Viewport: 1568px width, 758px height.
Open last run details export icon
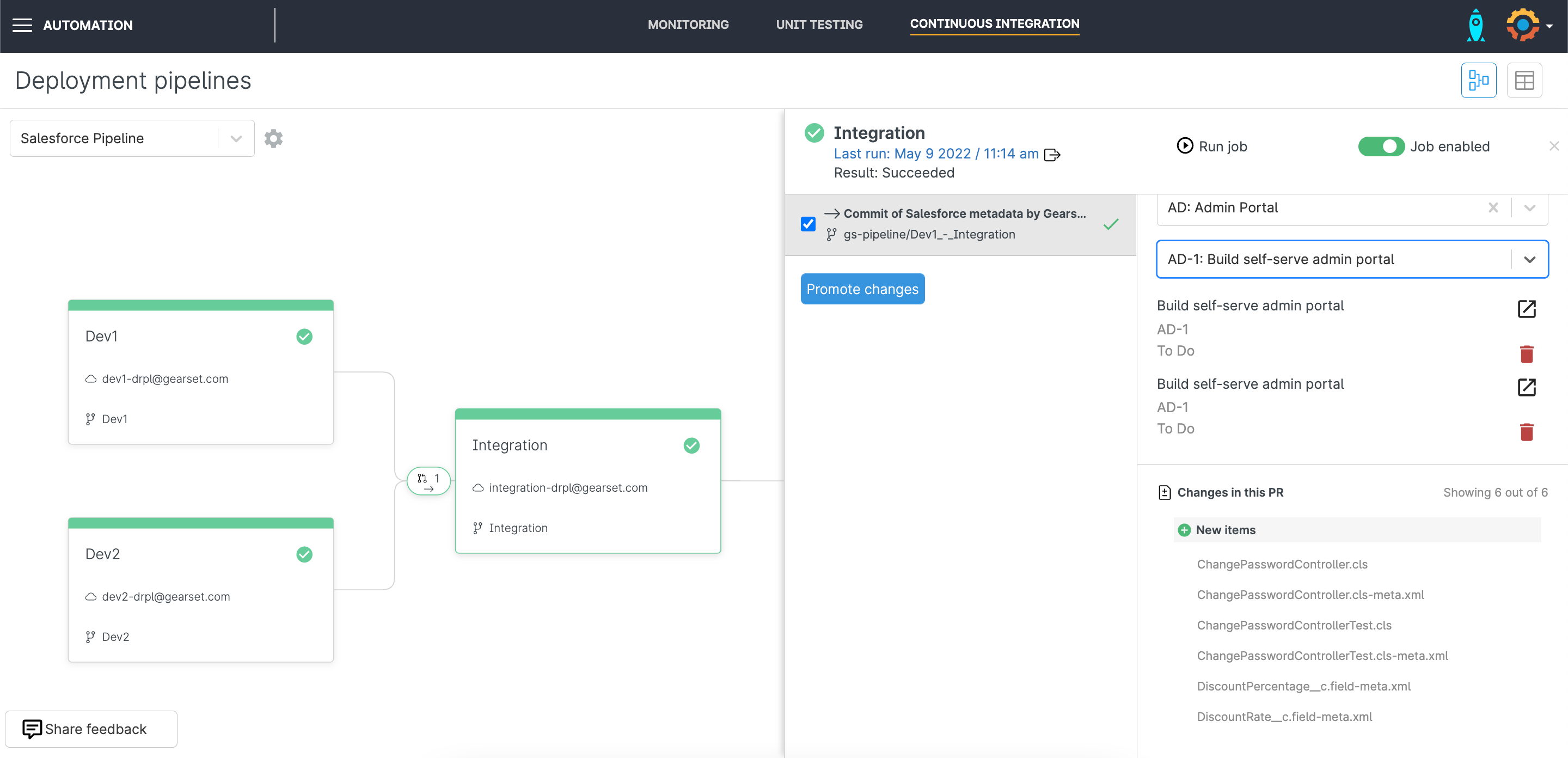1052,155
